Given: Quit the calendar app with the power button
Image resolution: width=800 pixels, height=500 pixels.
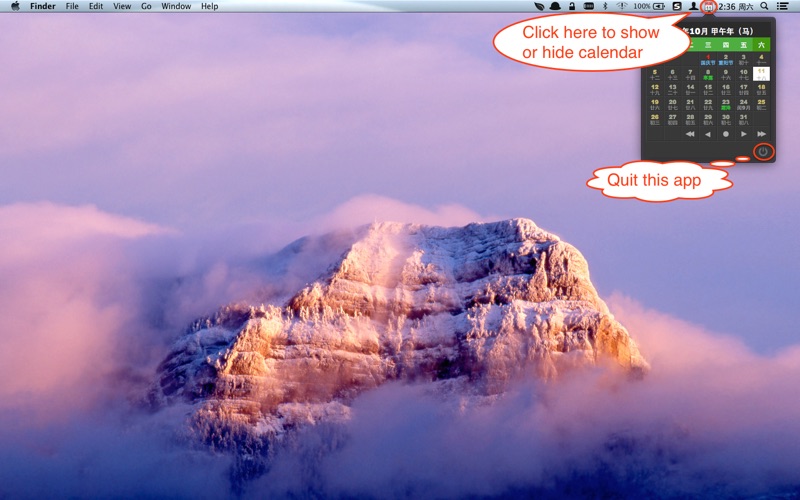Looking at the screenshot, I should [x=763, y=152].
